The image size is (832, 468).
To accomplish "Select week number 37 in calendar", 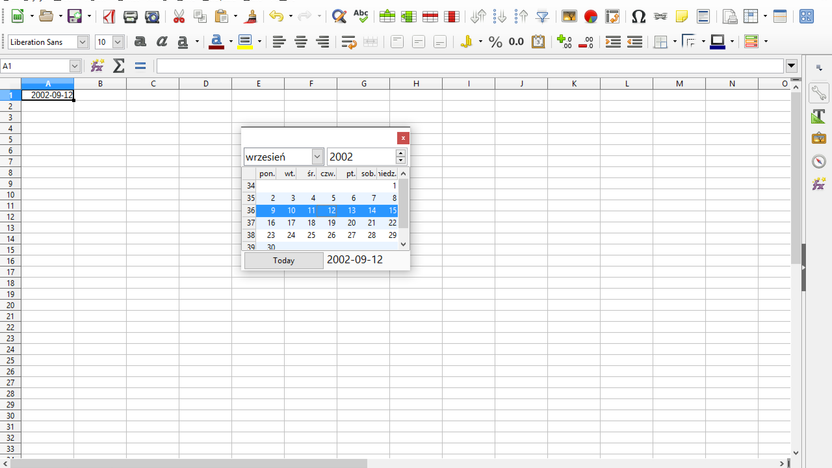I will tap(250, 223).
